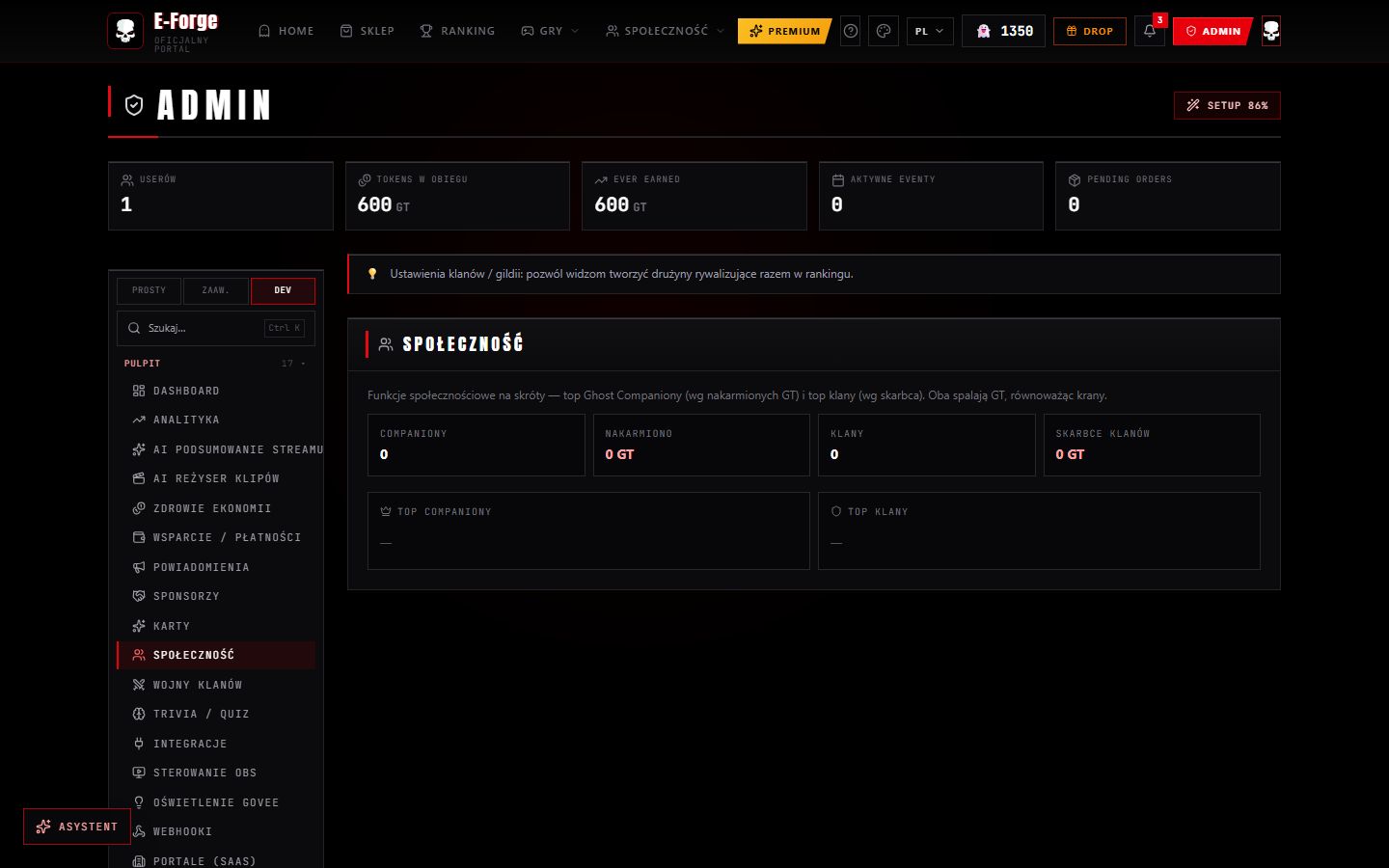1389x868 pixels.
Task: Click the Karty sparkle icon
Action: tap(139, 626)
